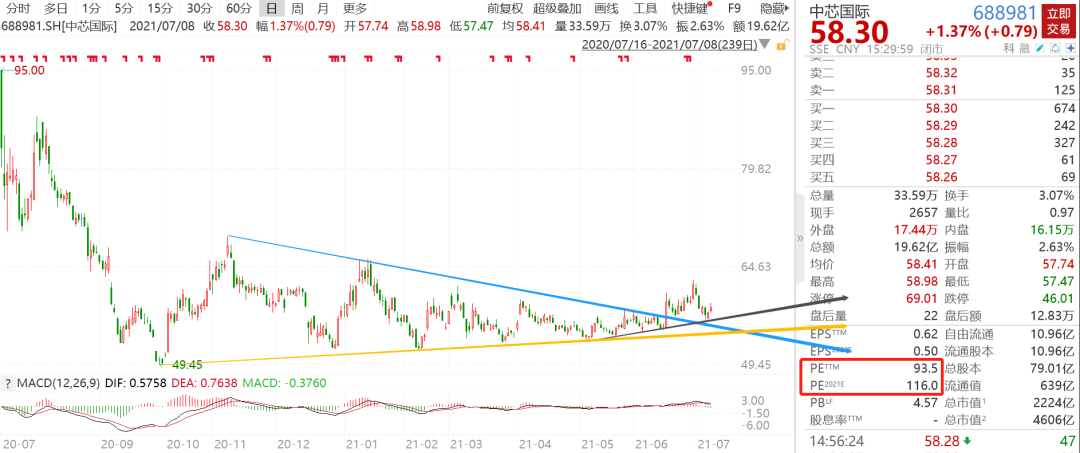Add stock to watchlist with plus icon

(1071, 48)
